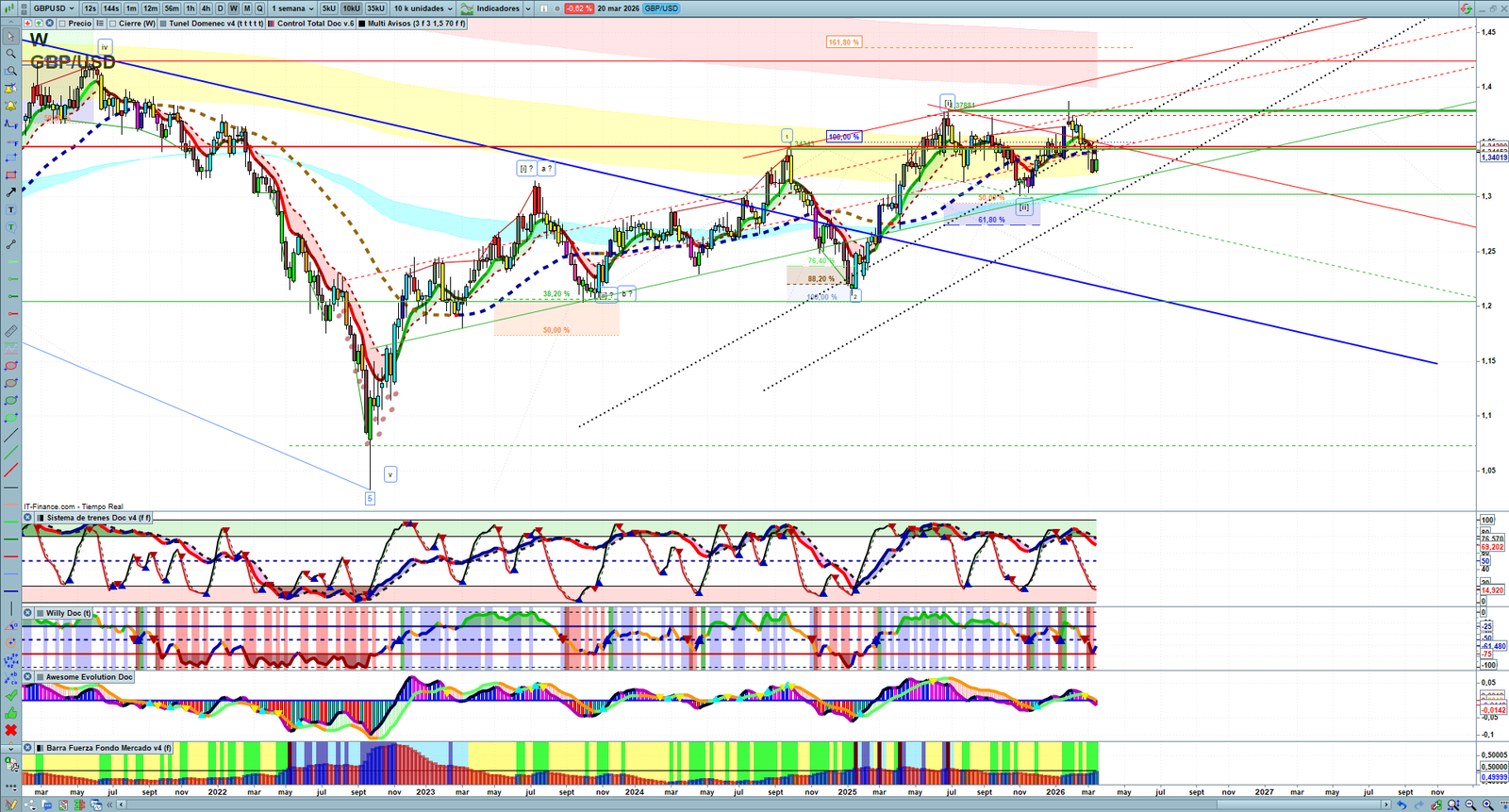Open the list icon next to Precio

(x=99, y=24)
